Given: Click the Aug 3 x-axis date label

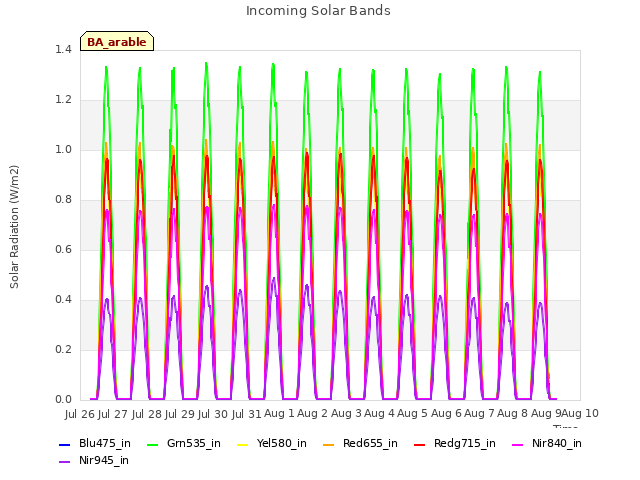Looking at the screenshot, I should pos(346,413).
